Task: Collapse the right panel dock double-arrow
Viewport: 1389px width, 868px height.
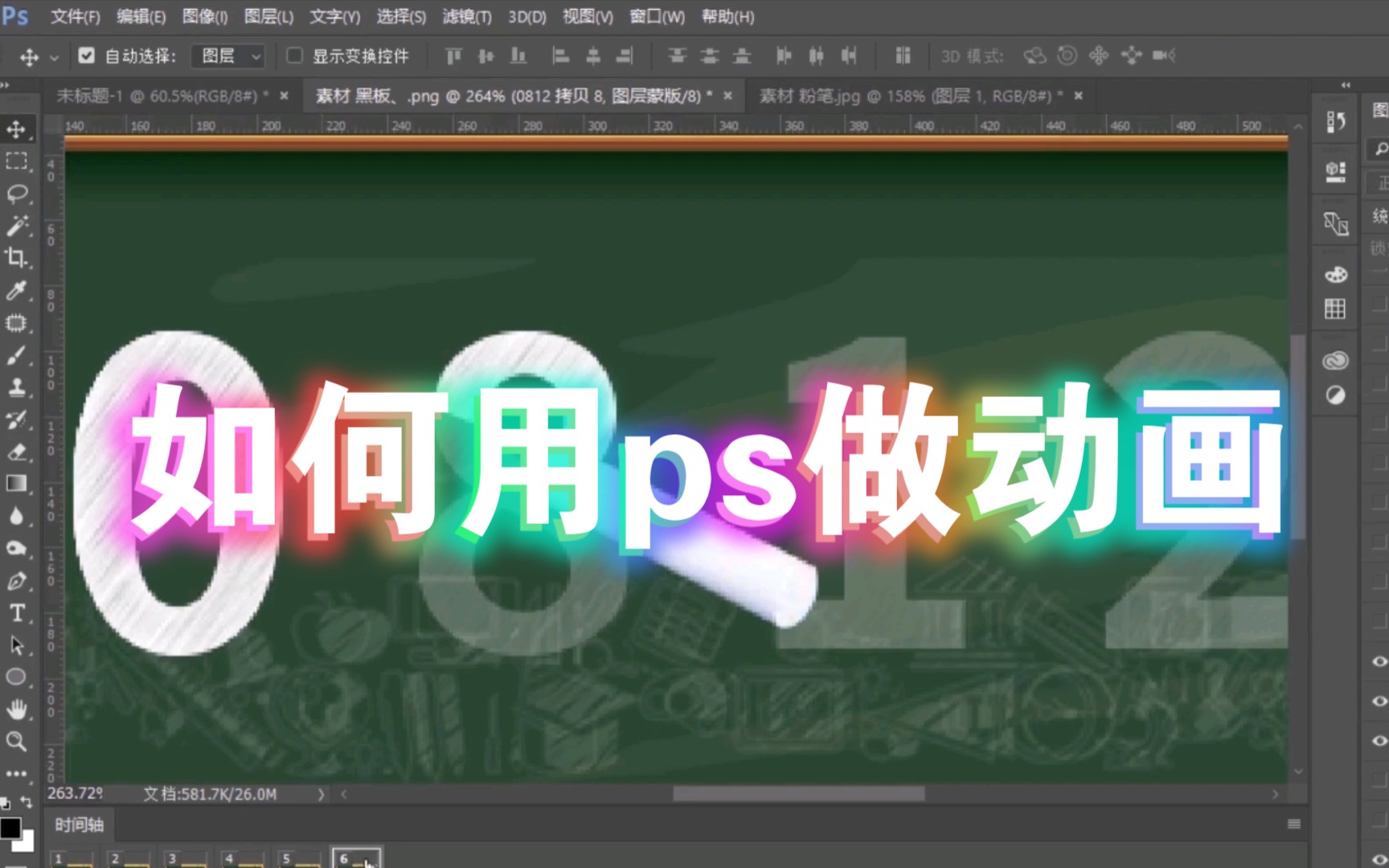Action: pyautogui.click(x=1346, y=85)
